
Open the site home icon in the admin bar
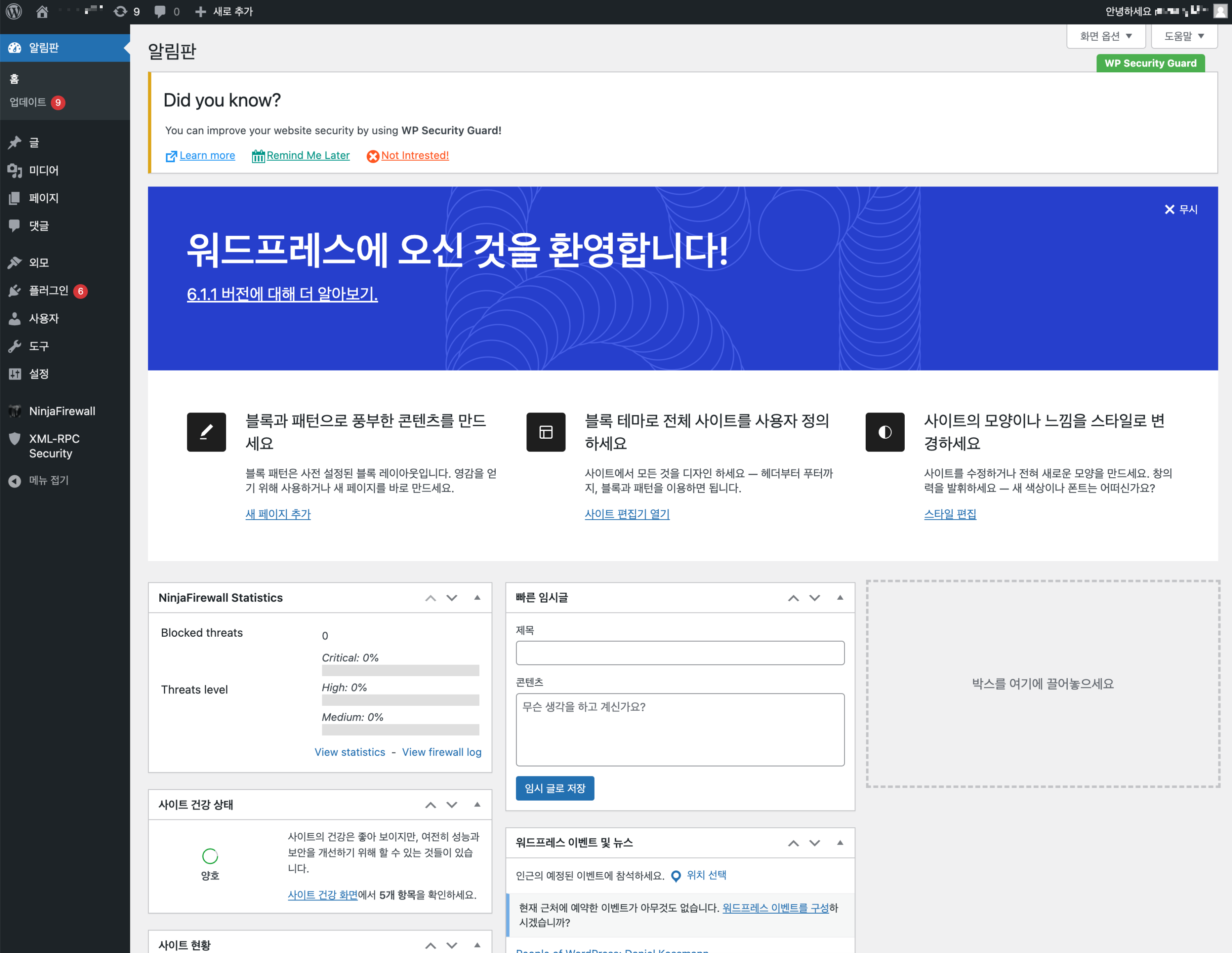pos(42,11)
